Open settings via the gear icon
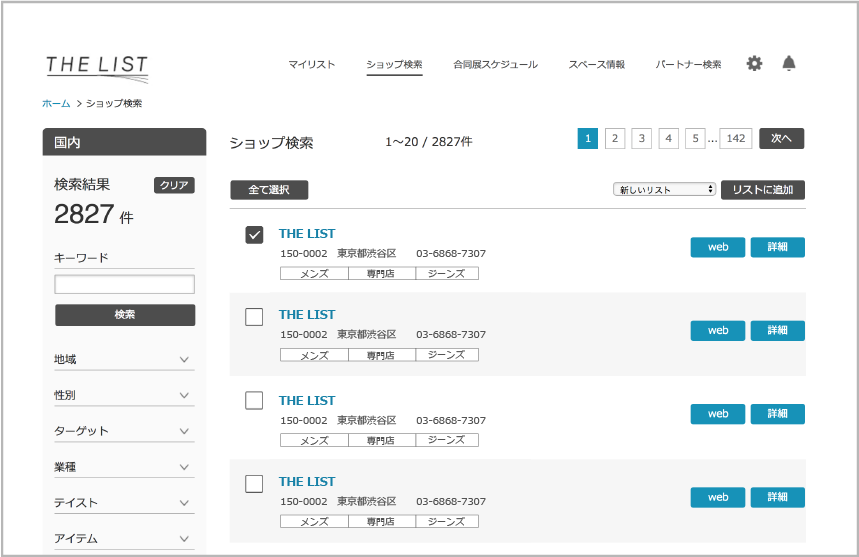 click(754, 64)
